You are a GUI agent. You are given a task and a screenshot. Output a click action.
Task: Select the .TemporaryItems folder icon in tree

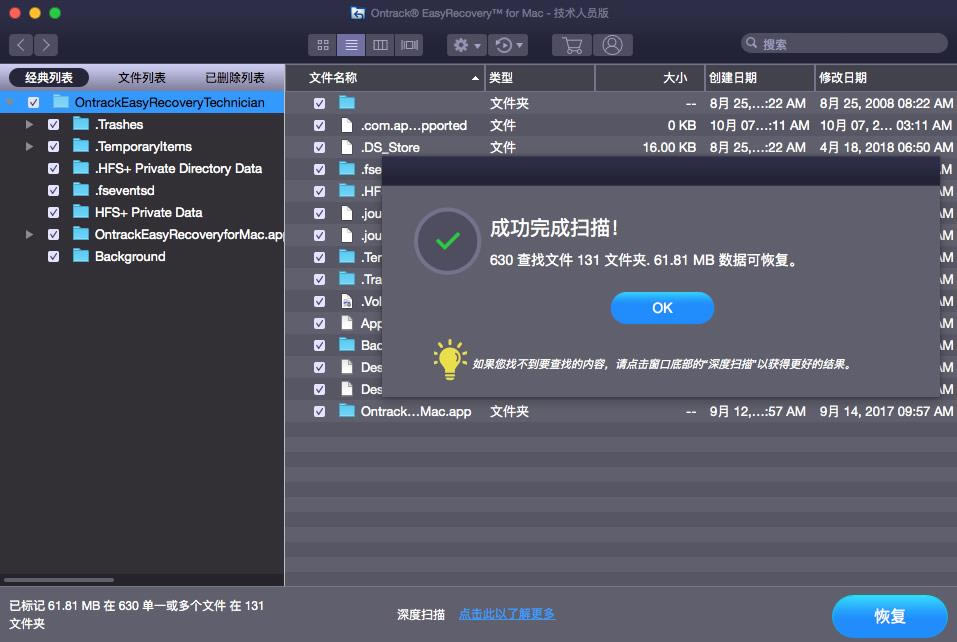click(x=81, y=146)
